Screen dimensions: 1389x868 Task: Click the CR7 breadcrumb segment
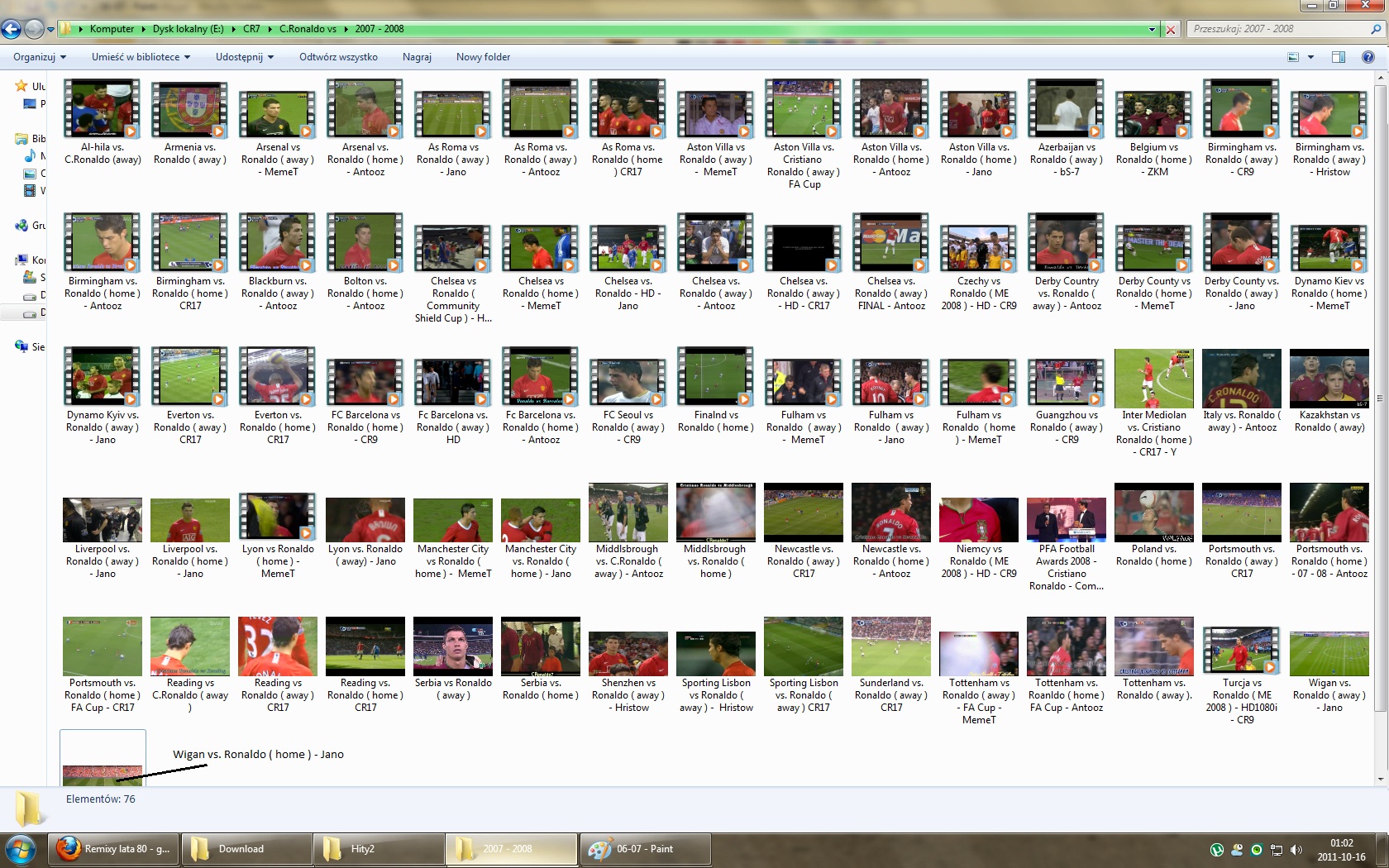[x=251, y=29]
